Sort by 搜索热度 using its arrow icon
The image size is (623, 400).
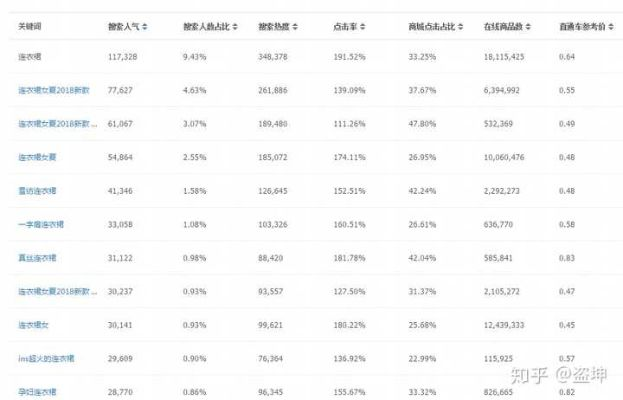coord(295,26)
